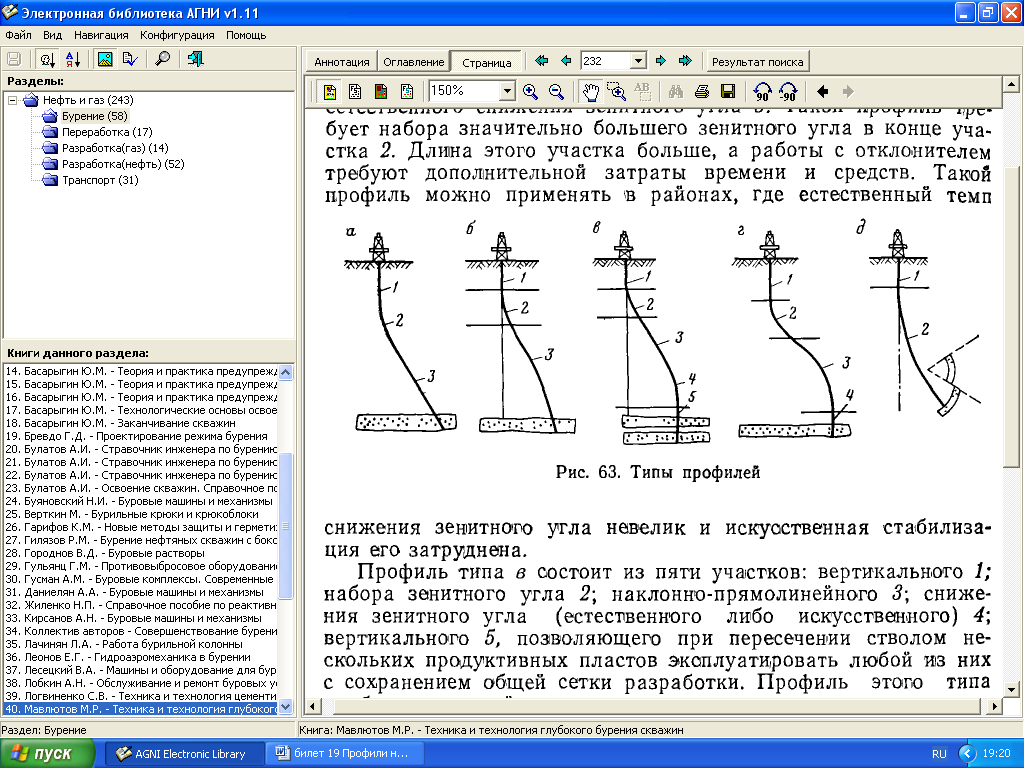Switch to the Оглавление tab
The width and height of the screenshot is (1024, 768).
tap(413, 62)
